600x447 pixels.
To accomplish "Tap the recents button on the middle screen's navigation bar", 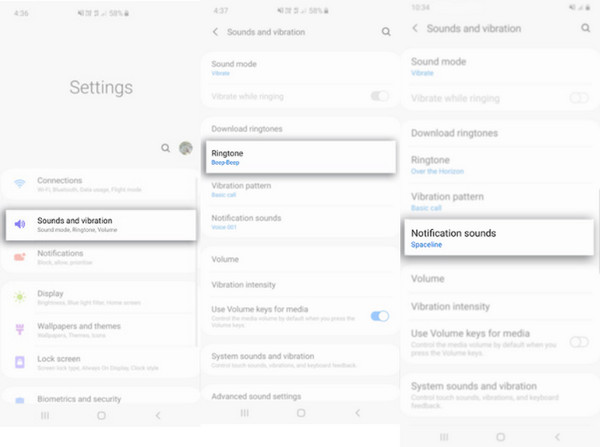I will [244, 413].
